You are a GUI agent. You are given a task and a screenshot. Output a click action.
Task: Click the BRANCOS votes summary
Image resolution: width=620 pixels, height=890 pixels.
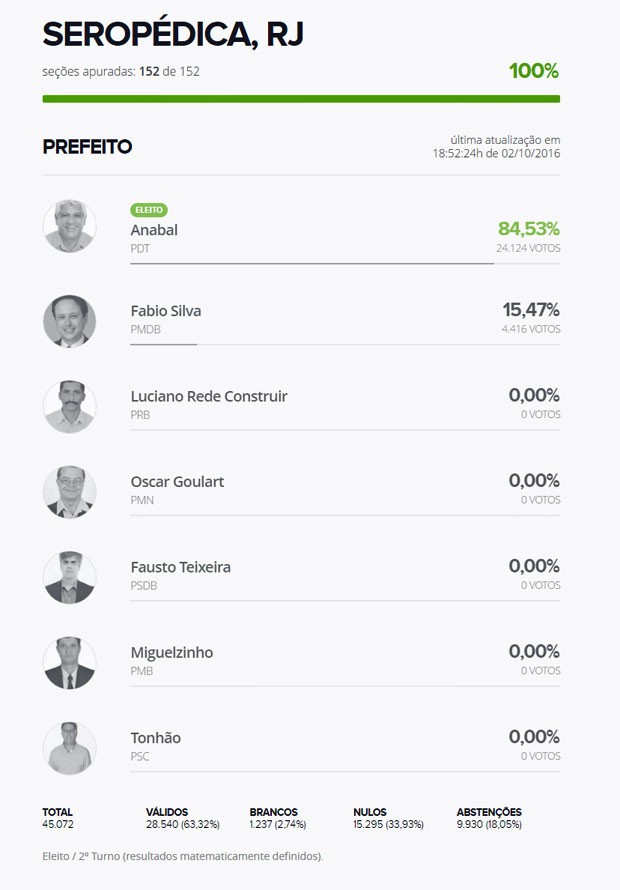(278, 818)
